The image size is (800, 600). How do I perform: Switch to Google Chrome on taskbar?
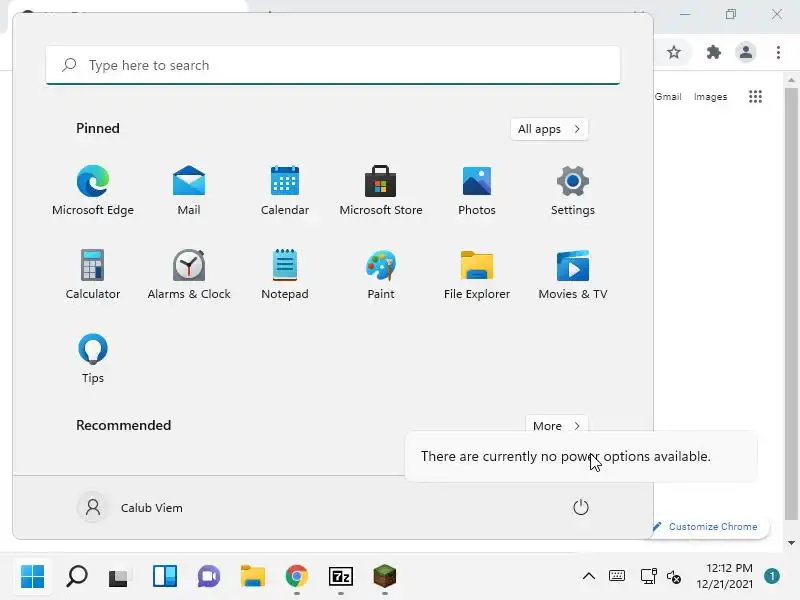pos(297,577)
